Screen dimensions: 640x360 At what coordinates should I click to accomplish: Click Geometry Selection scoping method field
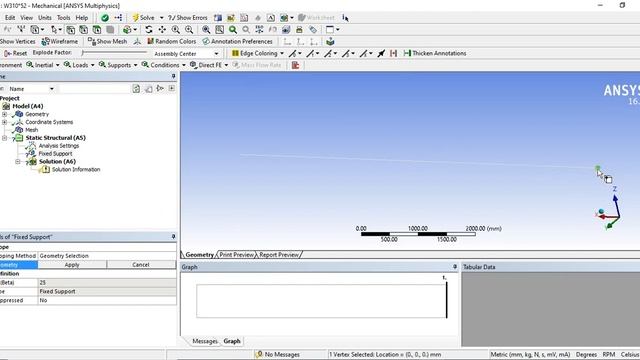click(x=107, y=256)
